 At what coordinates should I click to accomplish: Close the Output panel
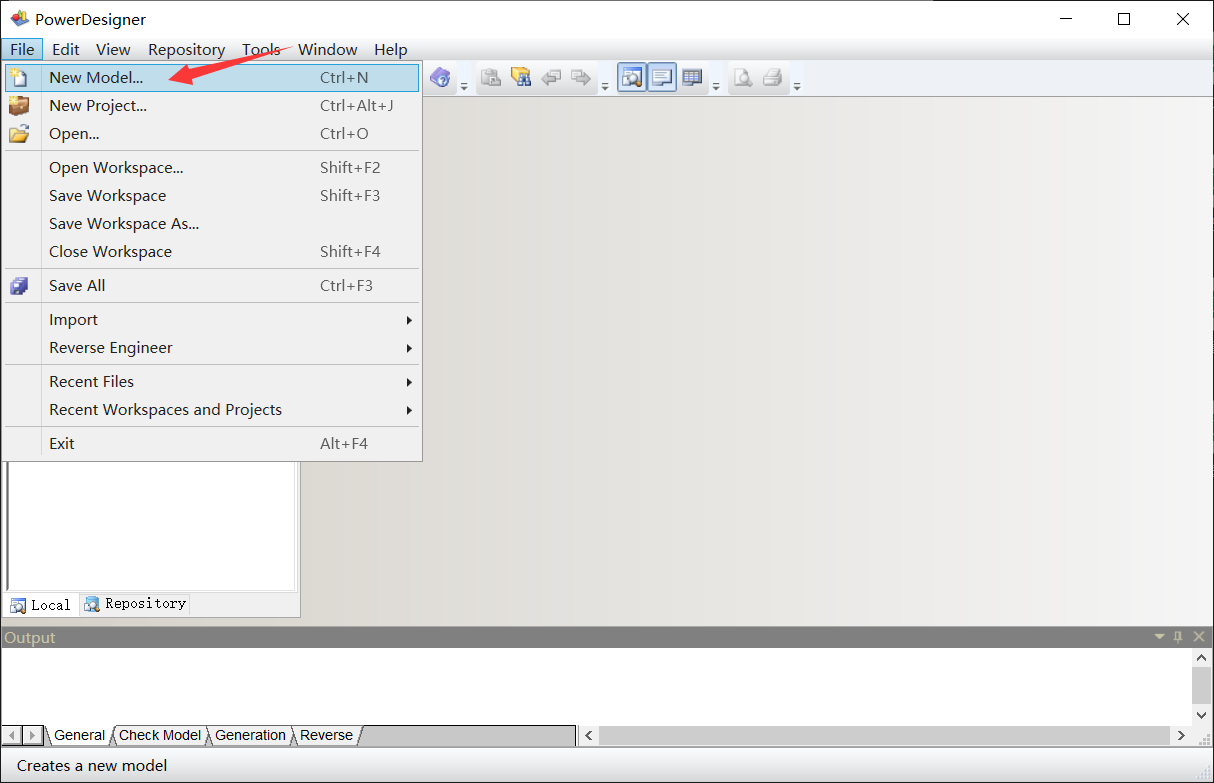pos(1199,637)
